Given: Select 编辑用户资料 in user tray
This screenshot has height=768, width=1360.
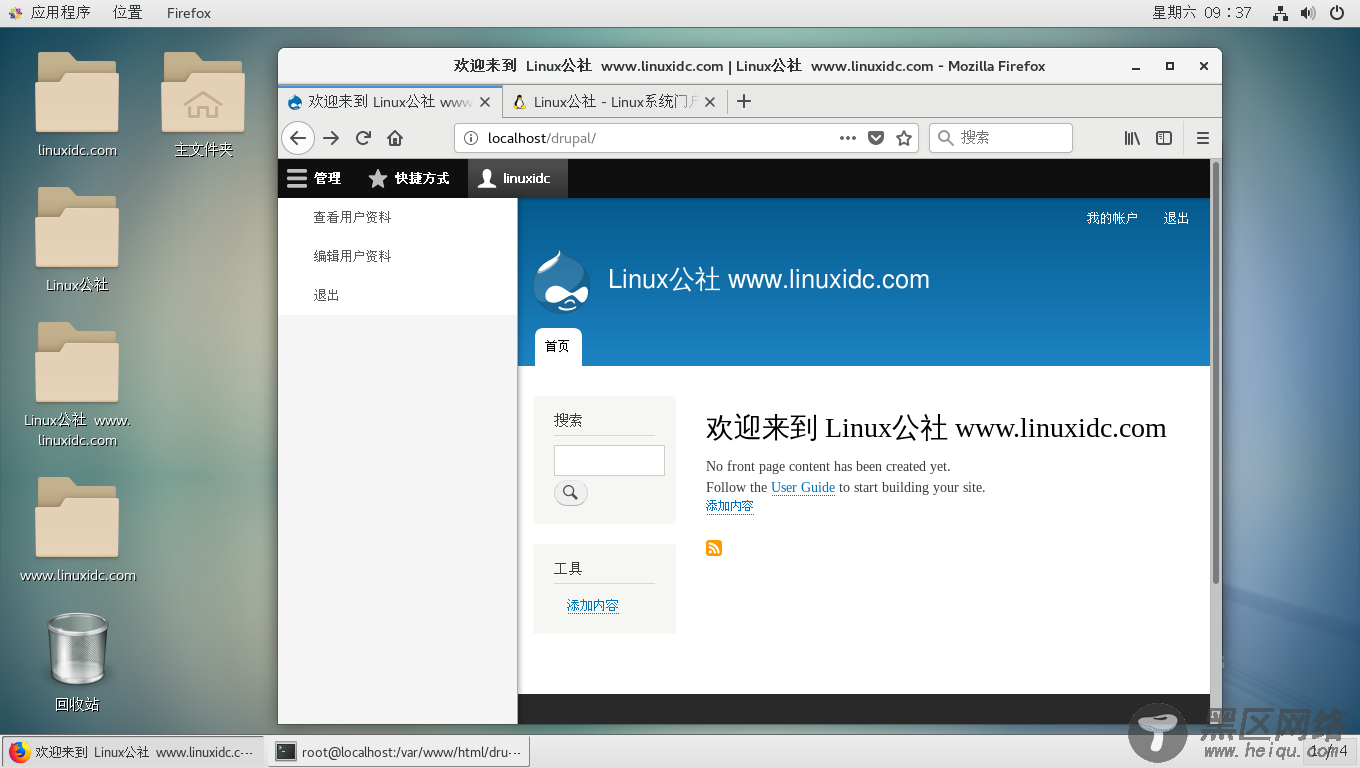Looking at the screenshot, I should point(352,256).
